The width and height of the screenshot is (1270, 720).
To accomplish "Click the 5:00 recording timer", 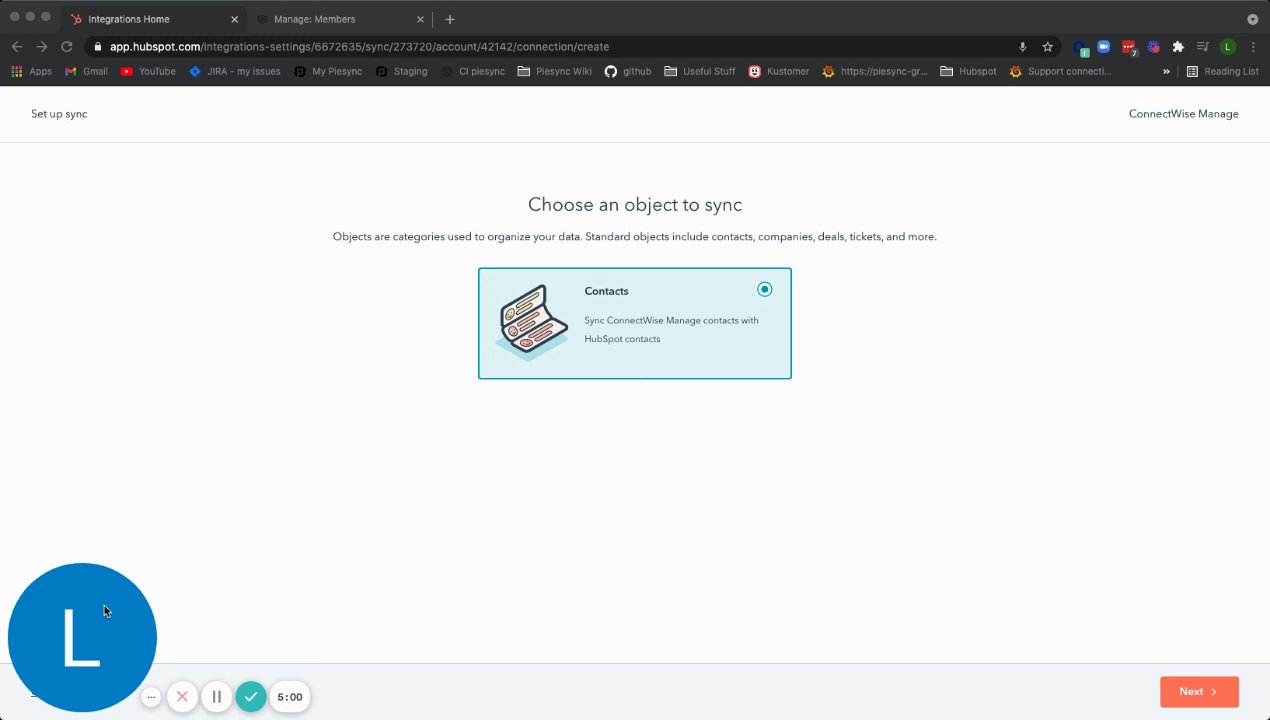I will tap(290, 697).
